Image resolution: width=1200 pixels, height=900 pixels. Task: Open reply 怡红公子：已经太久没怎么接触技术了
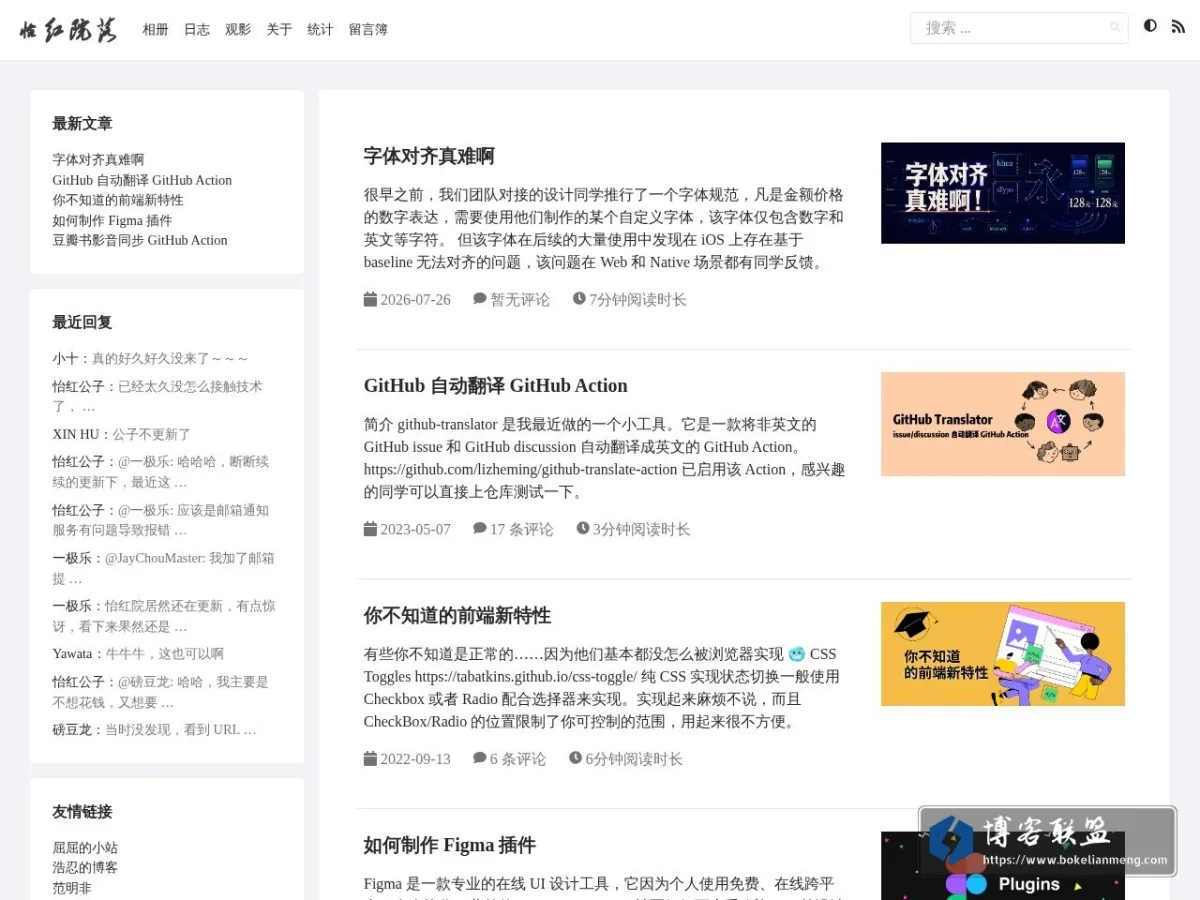[x=157, y=396]
